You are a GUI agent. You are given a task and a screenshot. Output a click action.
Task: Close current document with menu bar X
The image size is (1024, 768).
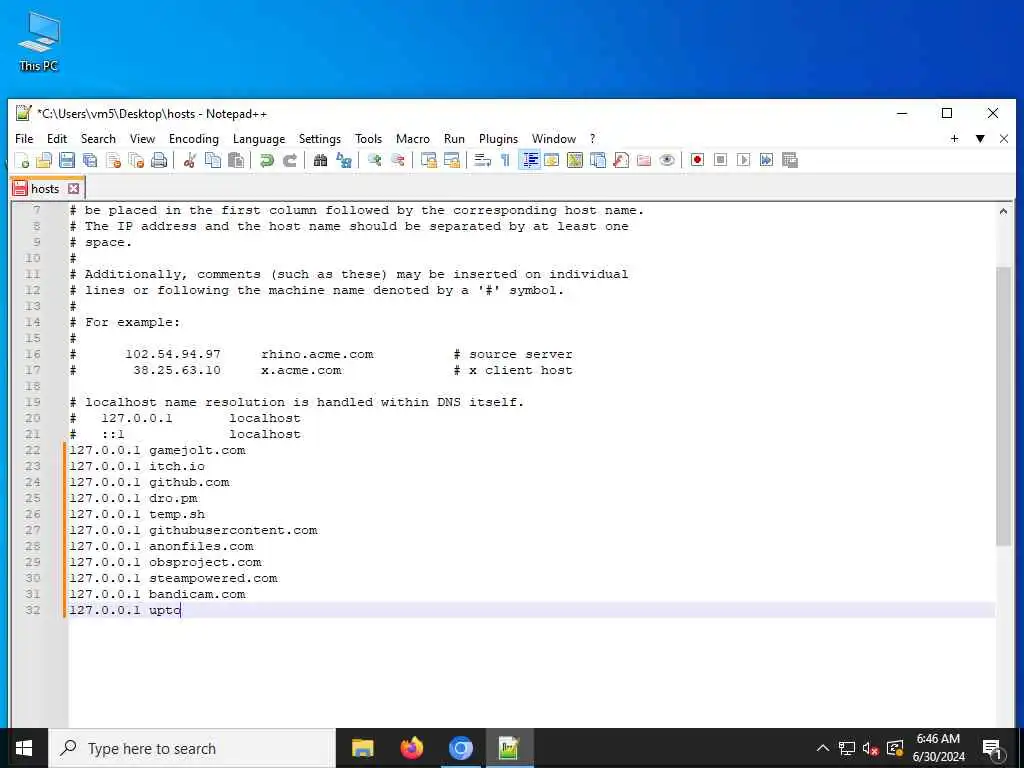click(1004, 138)
